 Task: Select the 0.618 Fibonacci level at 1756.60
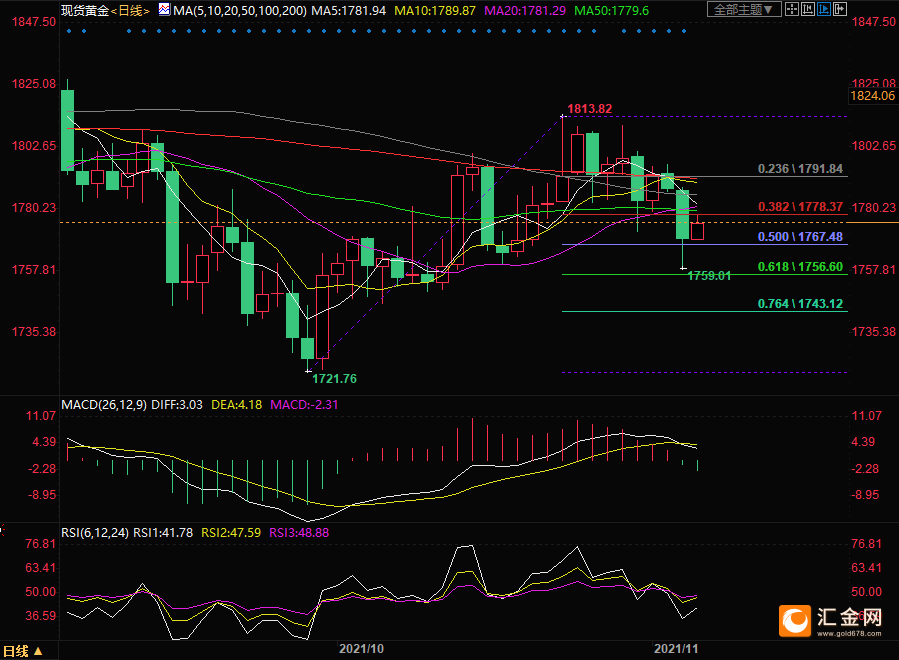click(x=800, y=267)
